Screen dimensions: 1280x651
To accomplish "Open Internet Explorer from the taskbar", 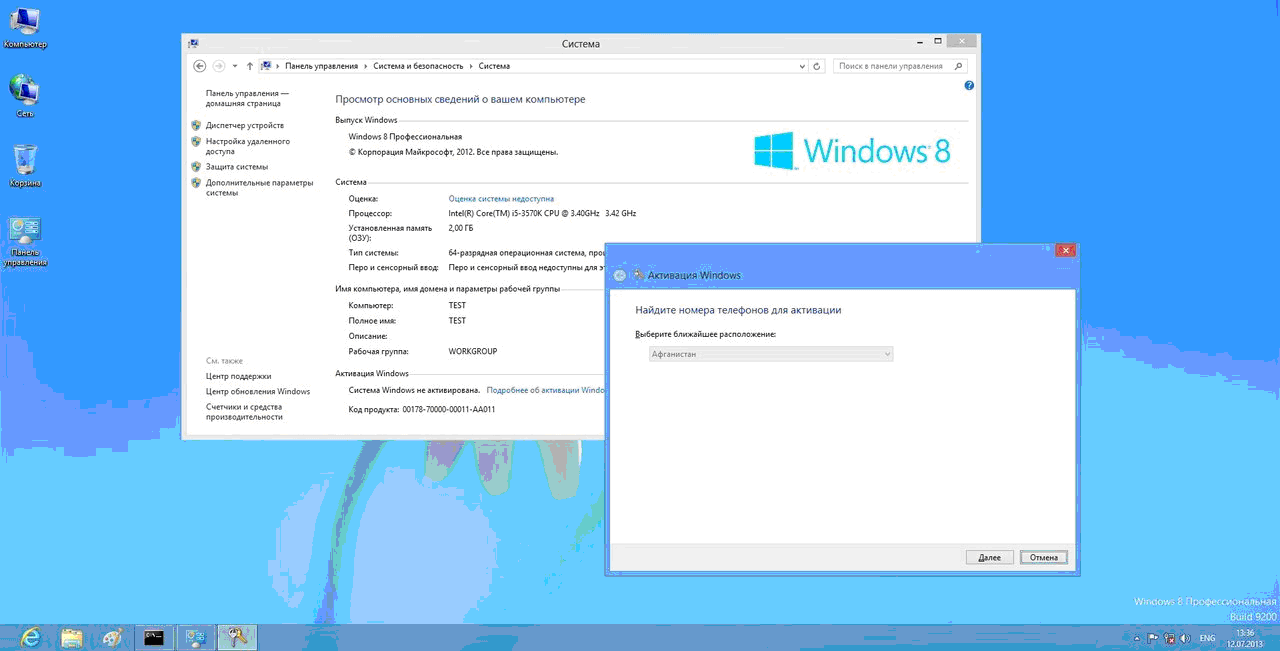I will pyautogui.click(x=31, y=637).
